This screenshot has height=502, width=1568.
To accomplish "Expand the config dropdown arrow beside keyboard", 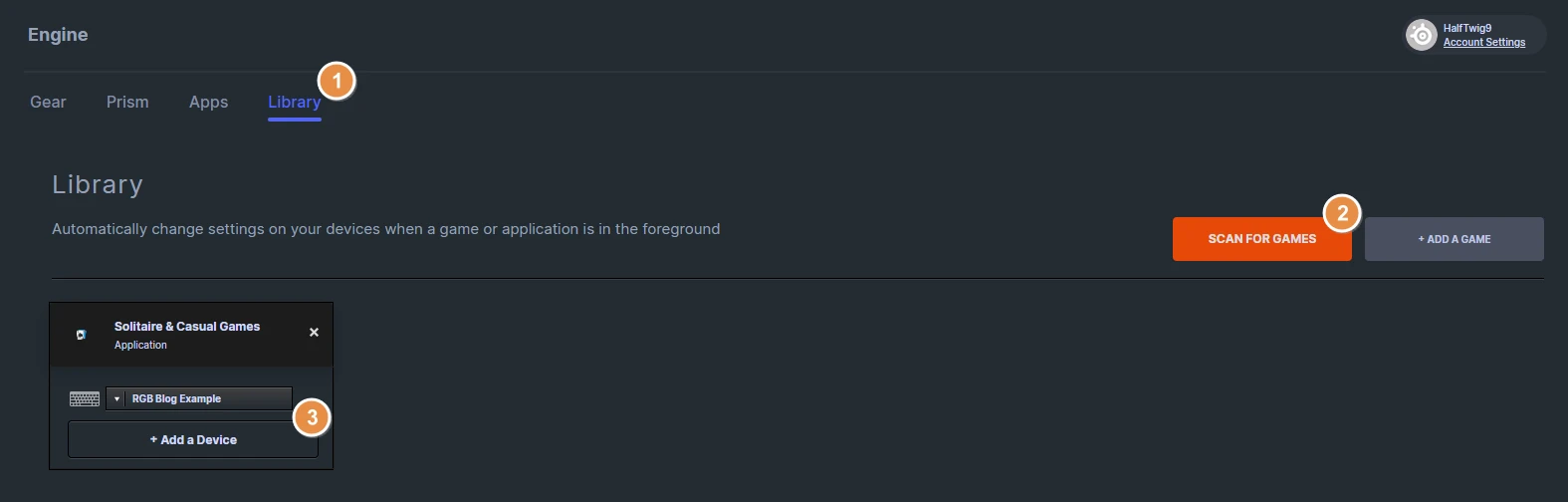I will (x=116, y=398).
